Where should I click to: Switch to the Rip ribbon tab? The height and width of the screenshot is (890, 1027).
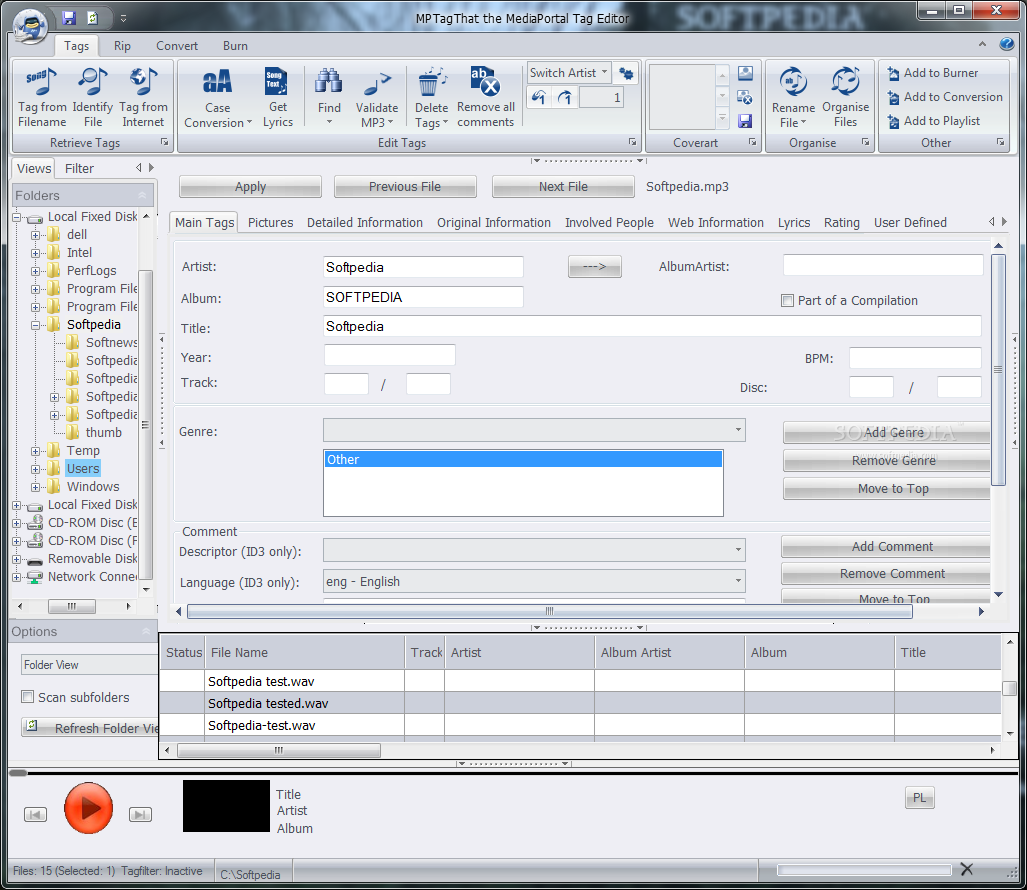pos(122,46)
